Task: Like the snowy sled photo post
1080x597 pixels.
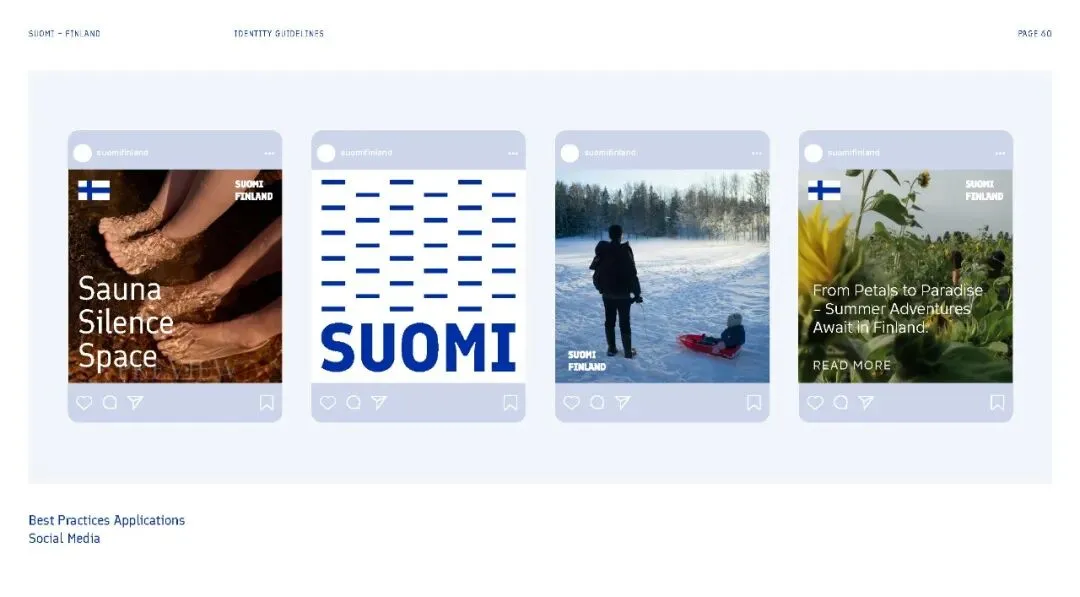Action: (572, 403)
